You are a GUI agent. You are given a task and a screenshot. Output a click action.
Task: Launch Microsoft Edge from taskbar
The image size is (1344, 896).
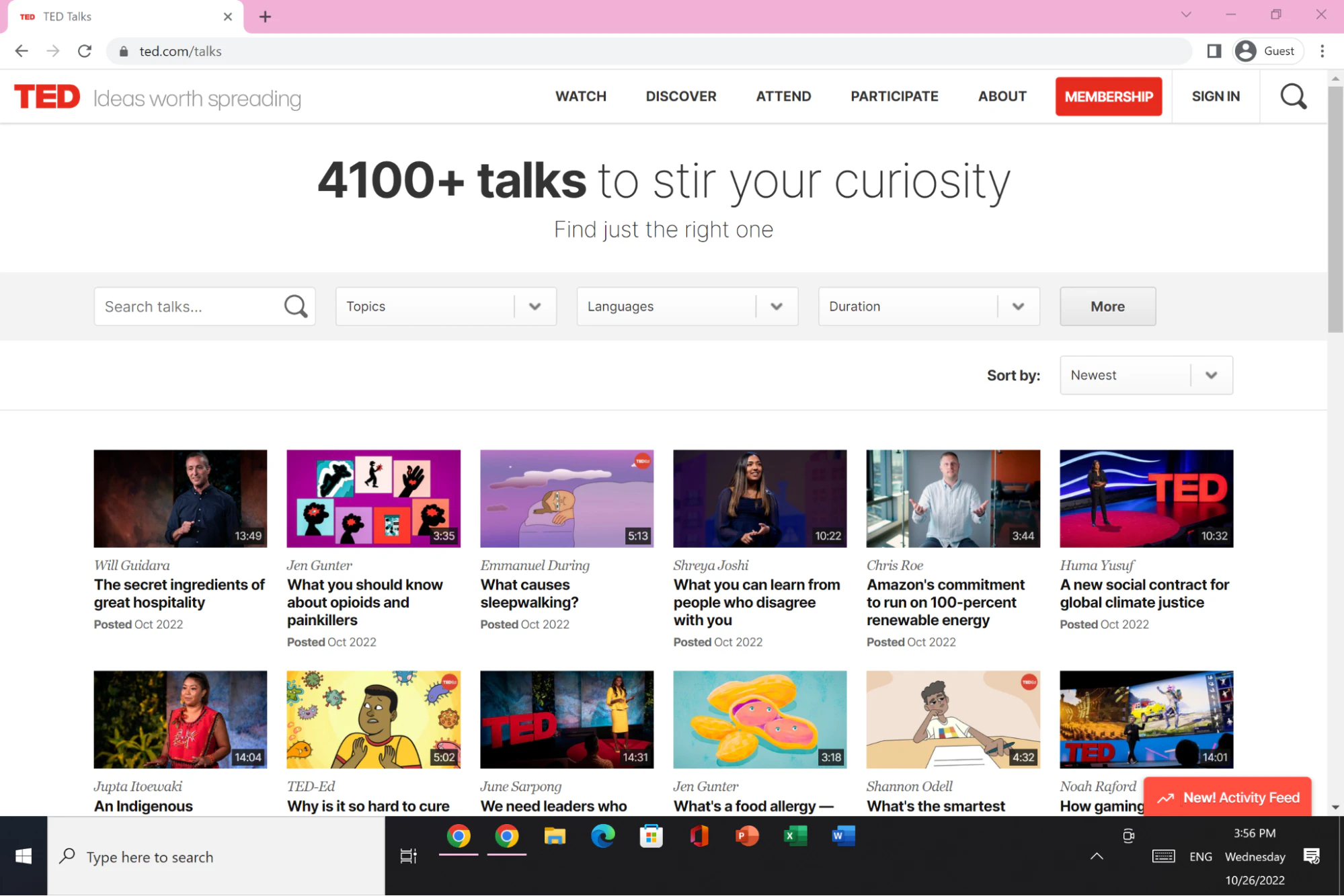(603, 836)
